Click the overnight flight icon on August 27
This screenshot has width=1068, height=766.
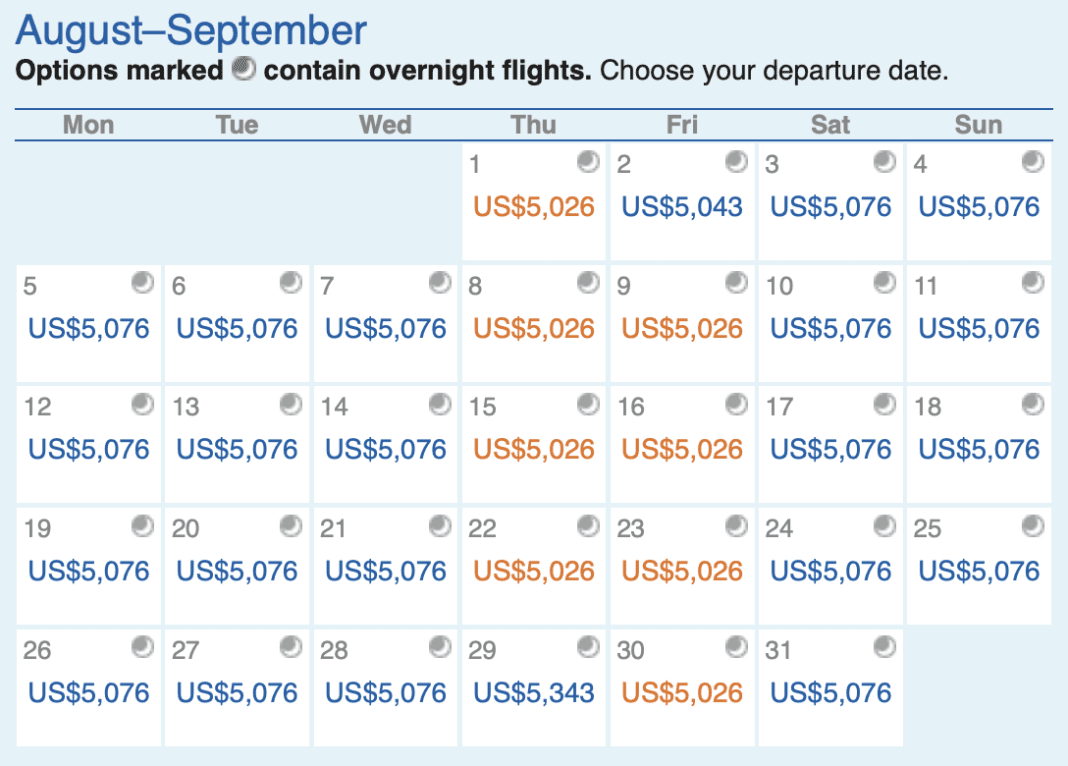291,649
